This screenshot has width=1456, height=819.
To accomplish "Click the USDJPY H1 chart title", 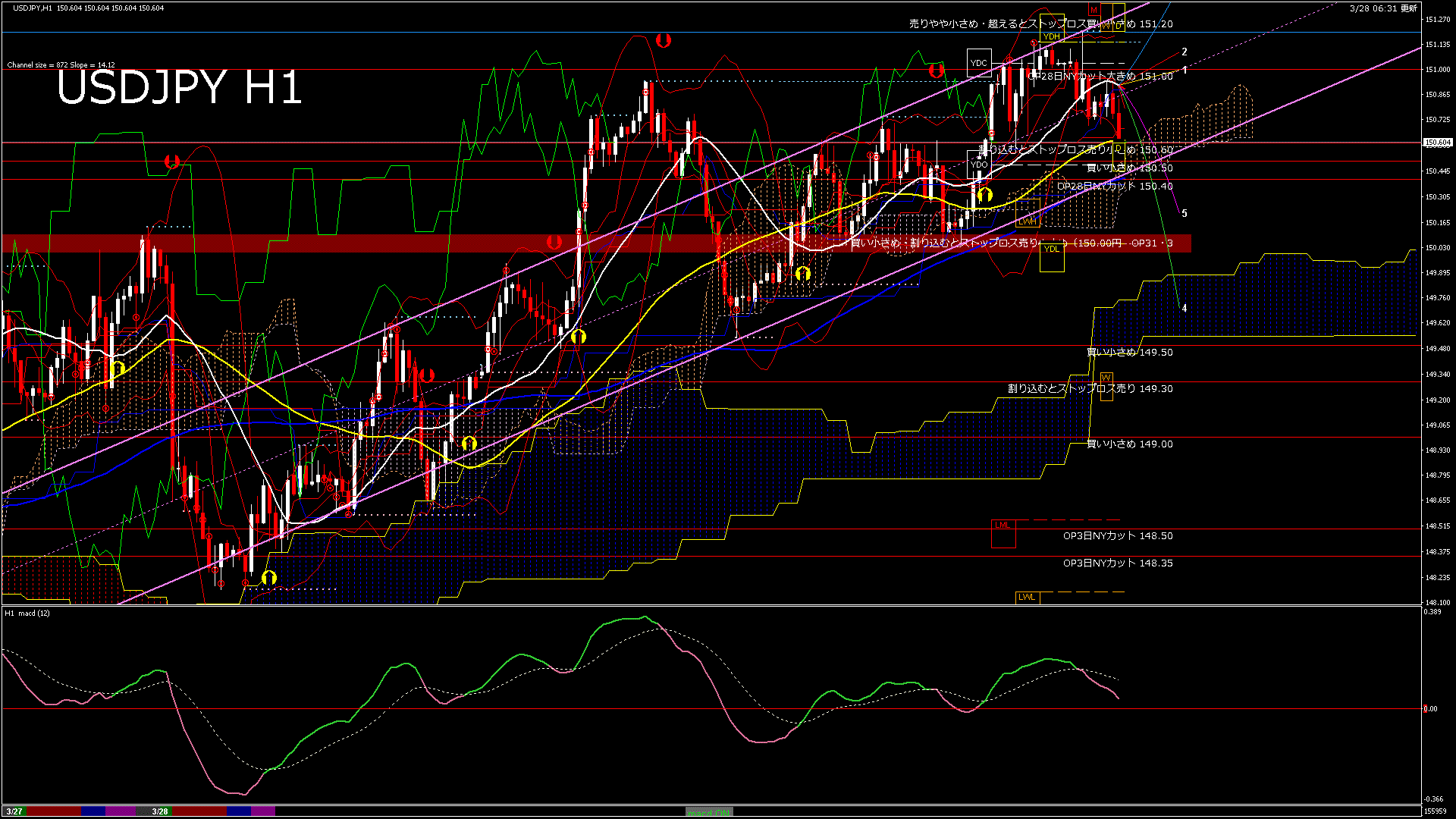I will pyautogui.click(x=180, y=87).
